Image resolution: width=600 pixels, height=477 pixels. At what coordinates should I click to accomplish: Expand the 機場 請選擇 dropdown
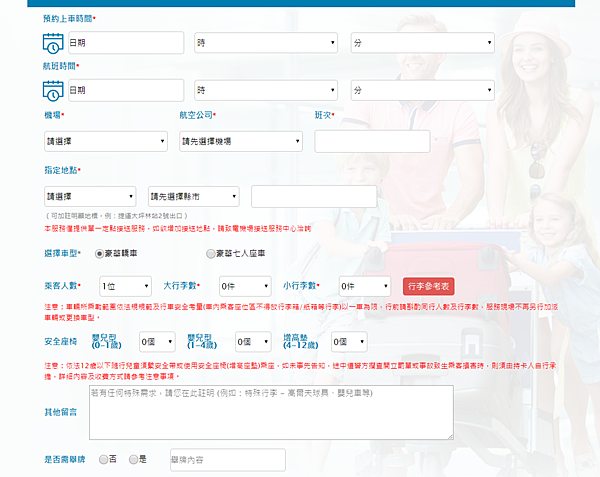[105, 141]
